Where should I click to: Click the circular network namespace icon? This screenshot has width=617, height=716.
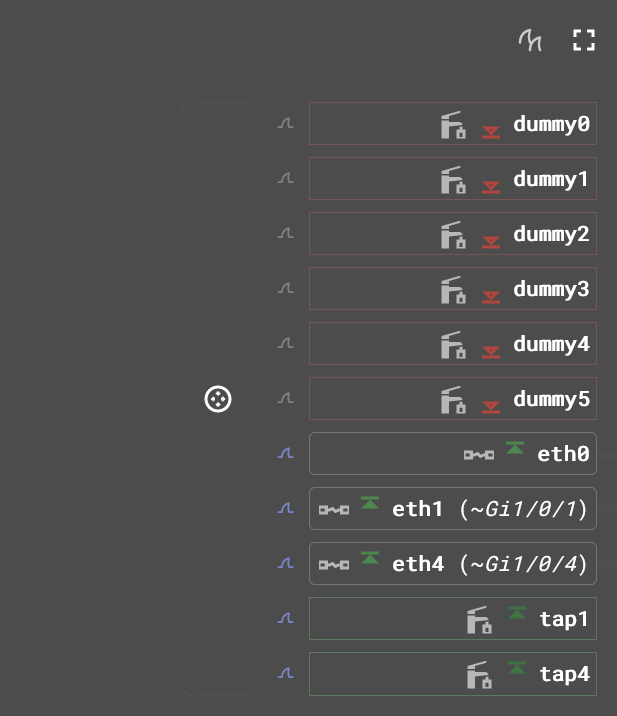click(x=218, y=399)
